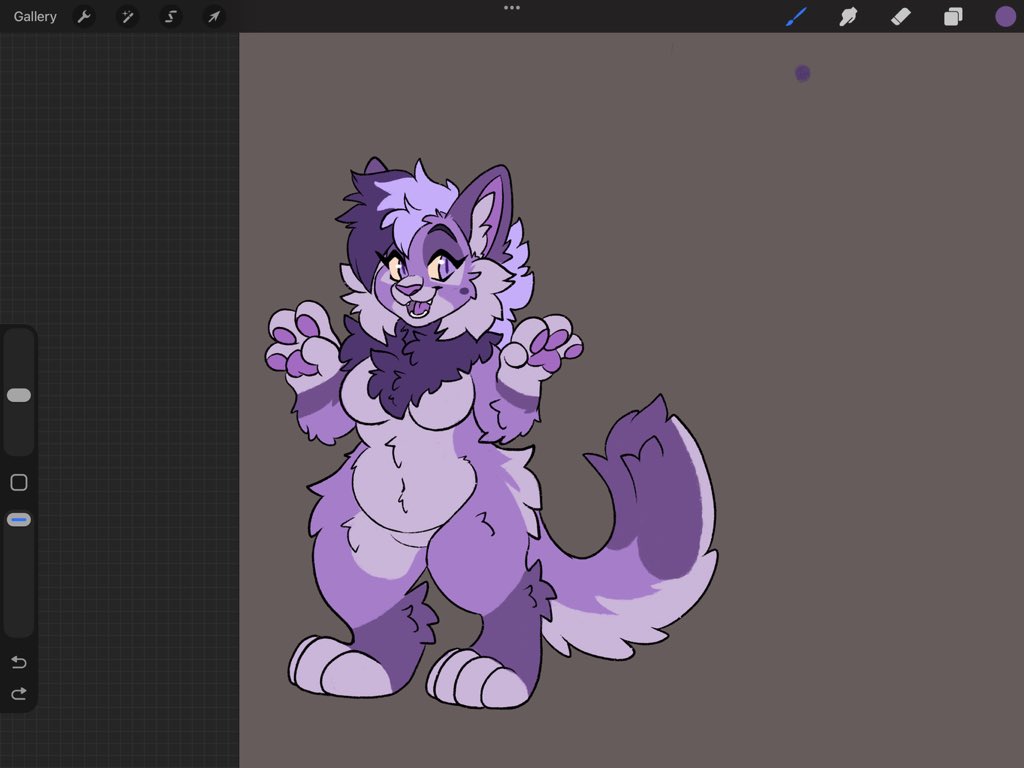Open the Adjustments magic wand menu
This screenshot has width=1024, height=768.
[127, 16]
